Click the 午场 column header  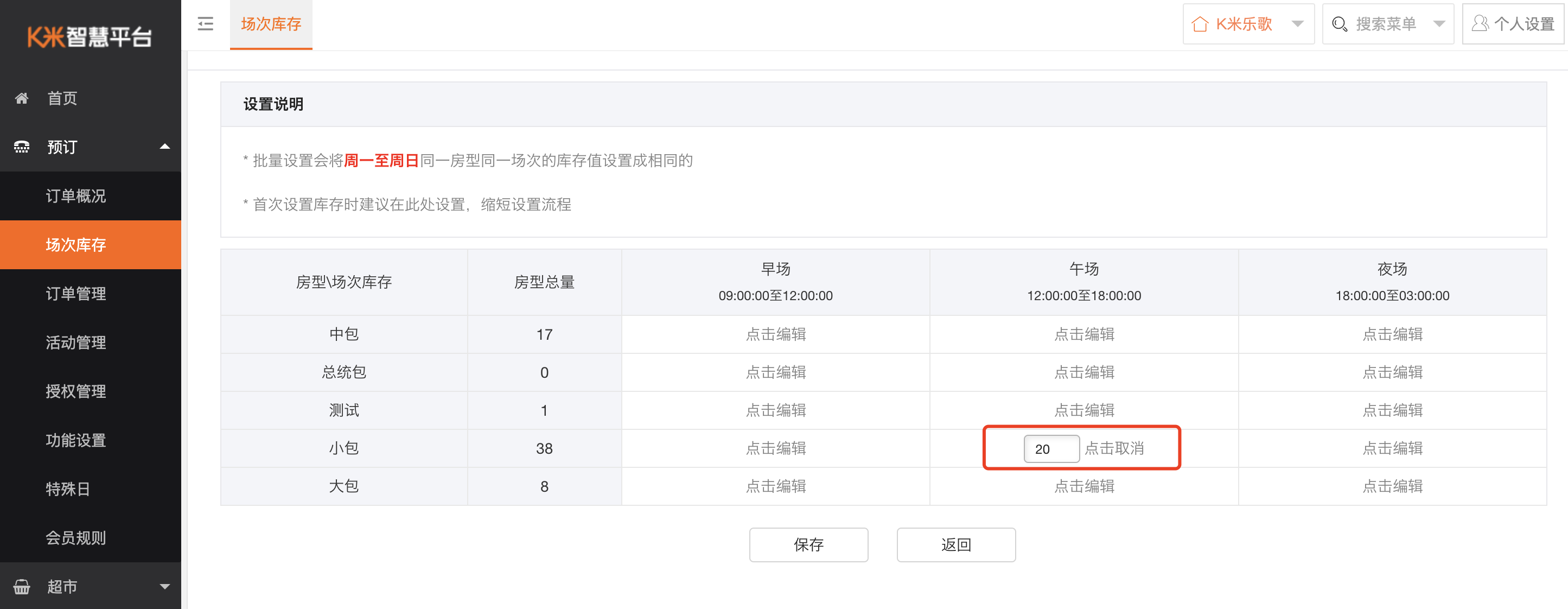point(1084,282)
